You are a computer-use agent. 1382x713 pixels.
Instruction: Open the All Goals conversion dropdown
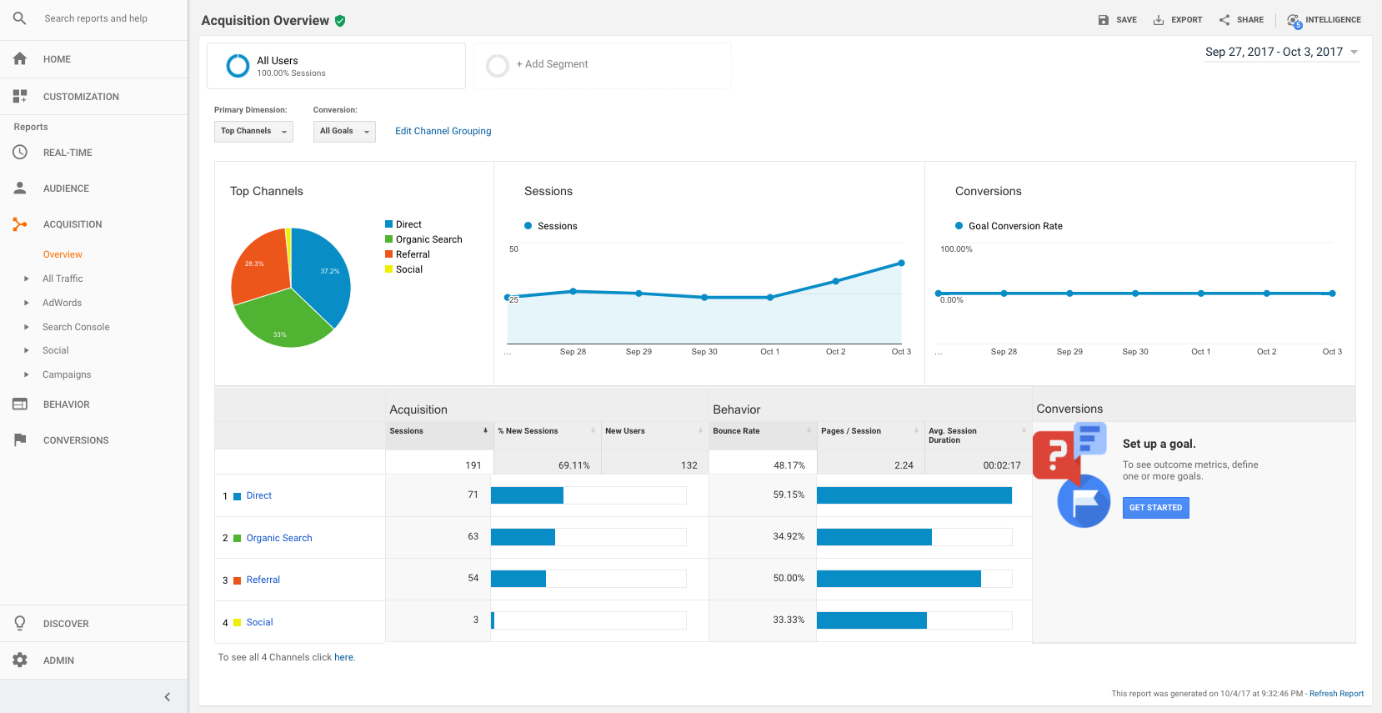coord(344,131)
